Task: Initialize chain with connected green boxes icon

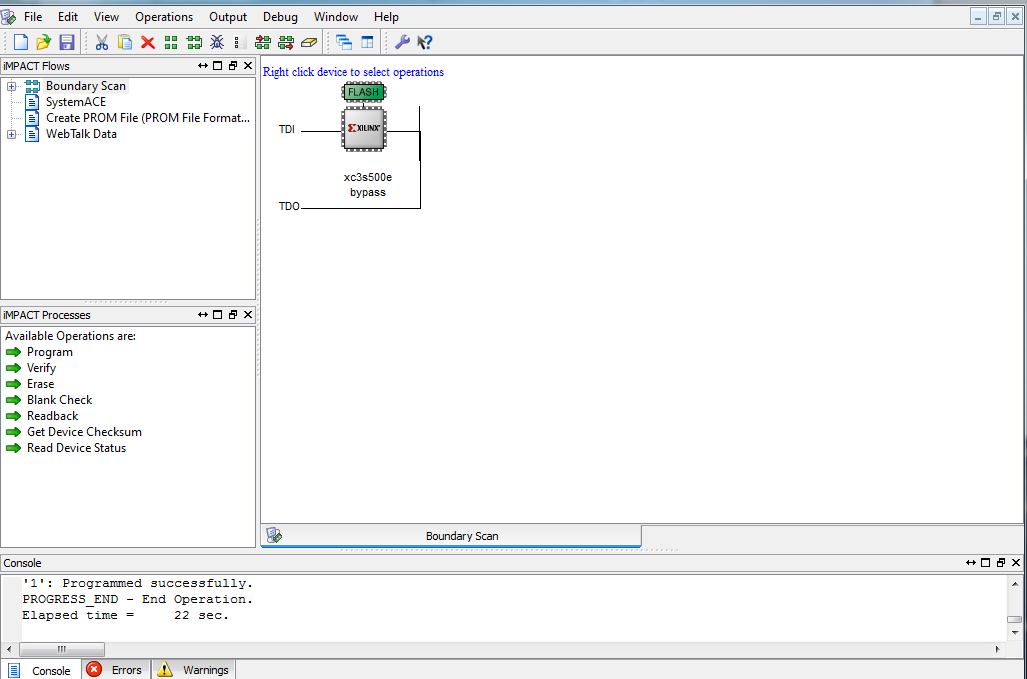Action: (195, 43)
